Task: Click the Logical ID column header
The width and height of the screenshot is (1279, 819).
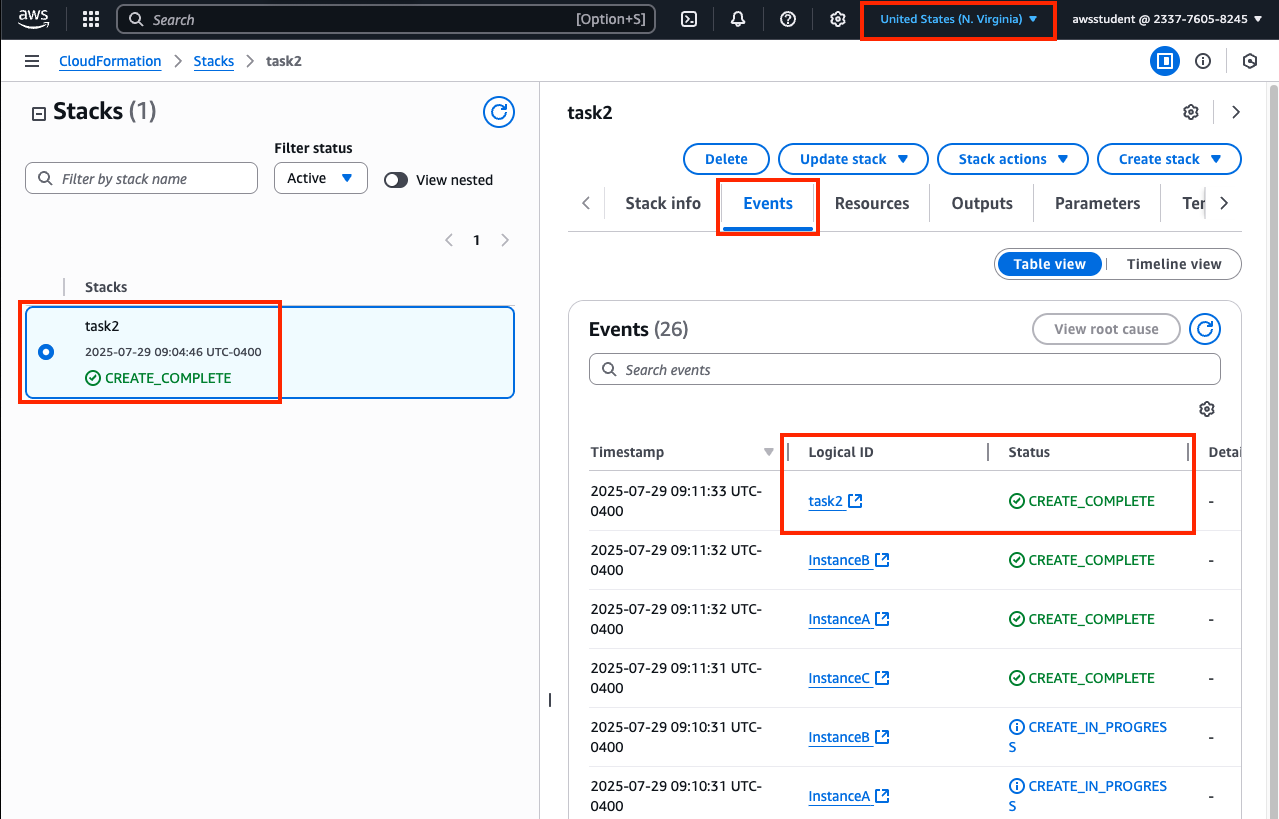Action: [x=841, y=452]
